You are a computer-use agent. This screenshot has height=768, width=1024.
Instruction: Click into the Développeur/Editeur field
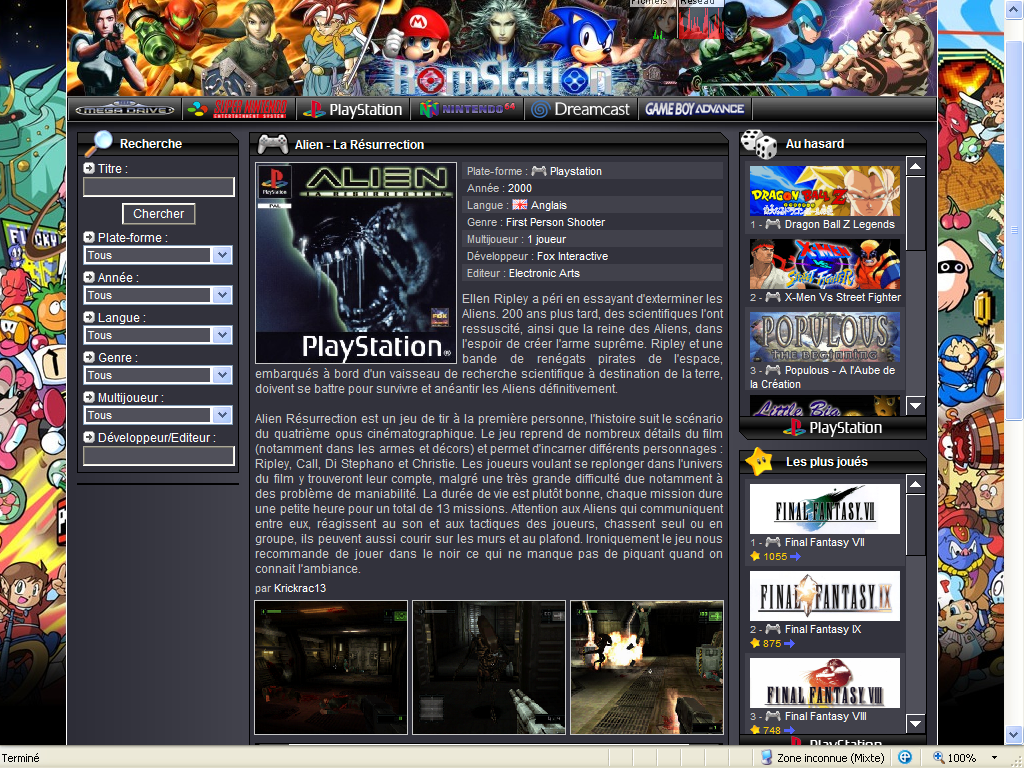159,456
